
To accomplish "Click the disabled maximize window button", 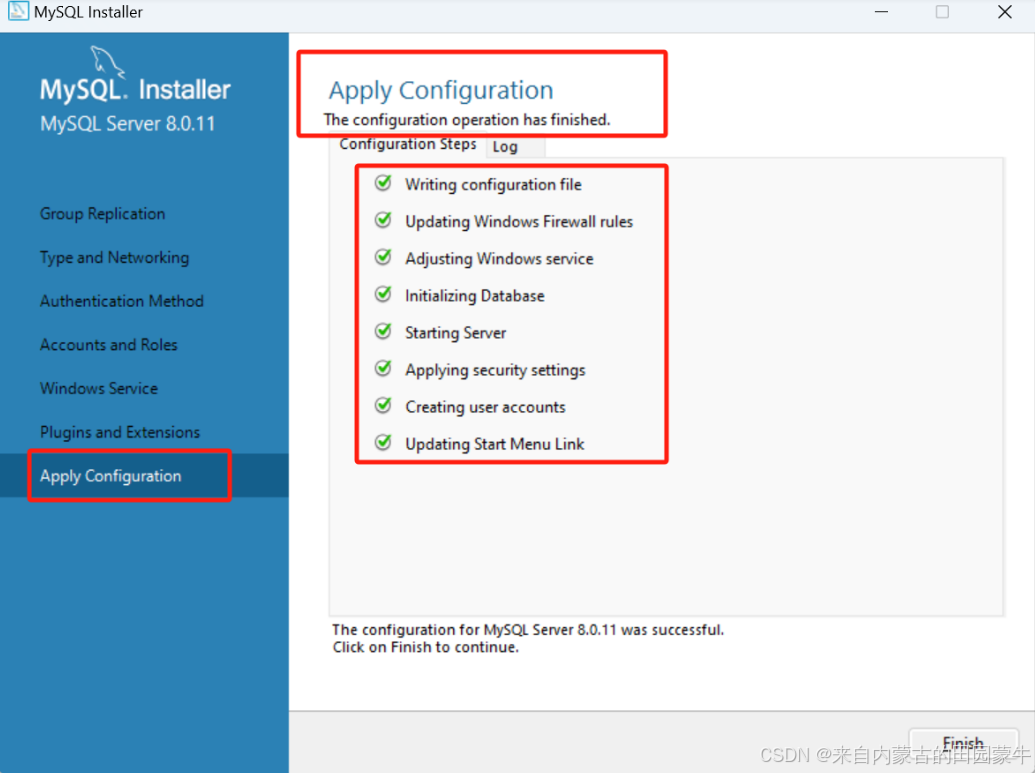I will [x=942, y=12].
